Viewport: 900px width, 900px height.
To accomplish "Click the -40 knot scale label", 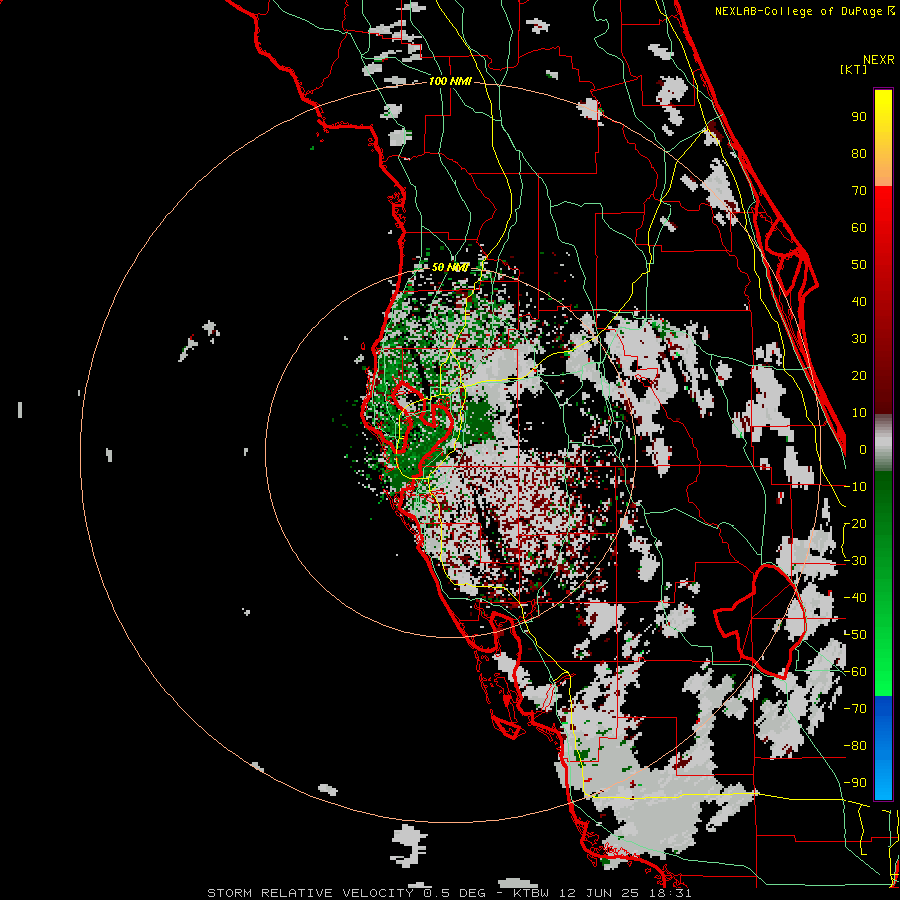I will point(856,598).
